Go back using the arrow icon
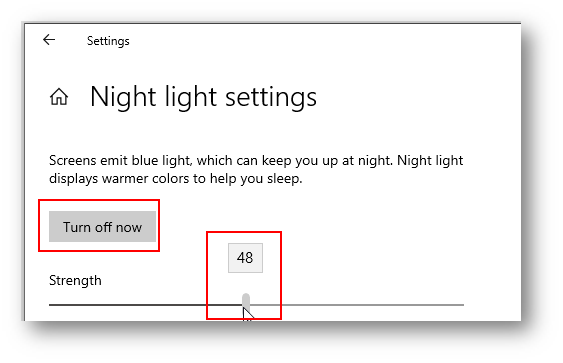 [49, 39]
